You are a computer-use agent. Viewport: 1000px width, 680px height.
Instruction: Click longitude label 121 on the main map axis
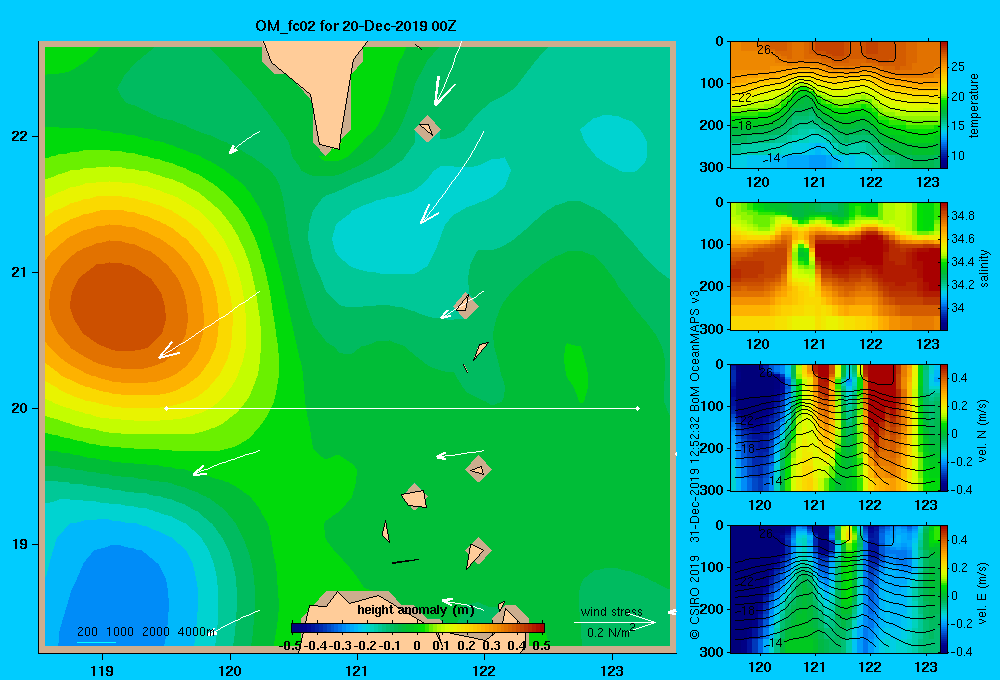click(357, 670)
